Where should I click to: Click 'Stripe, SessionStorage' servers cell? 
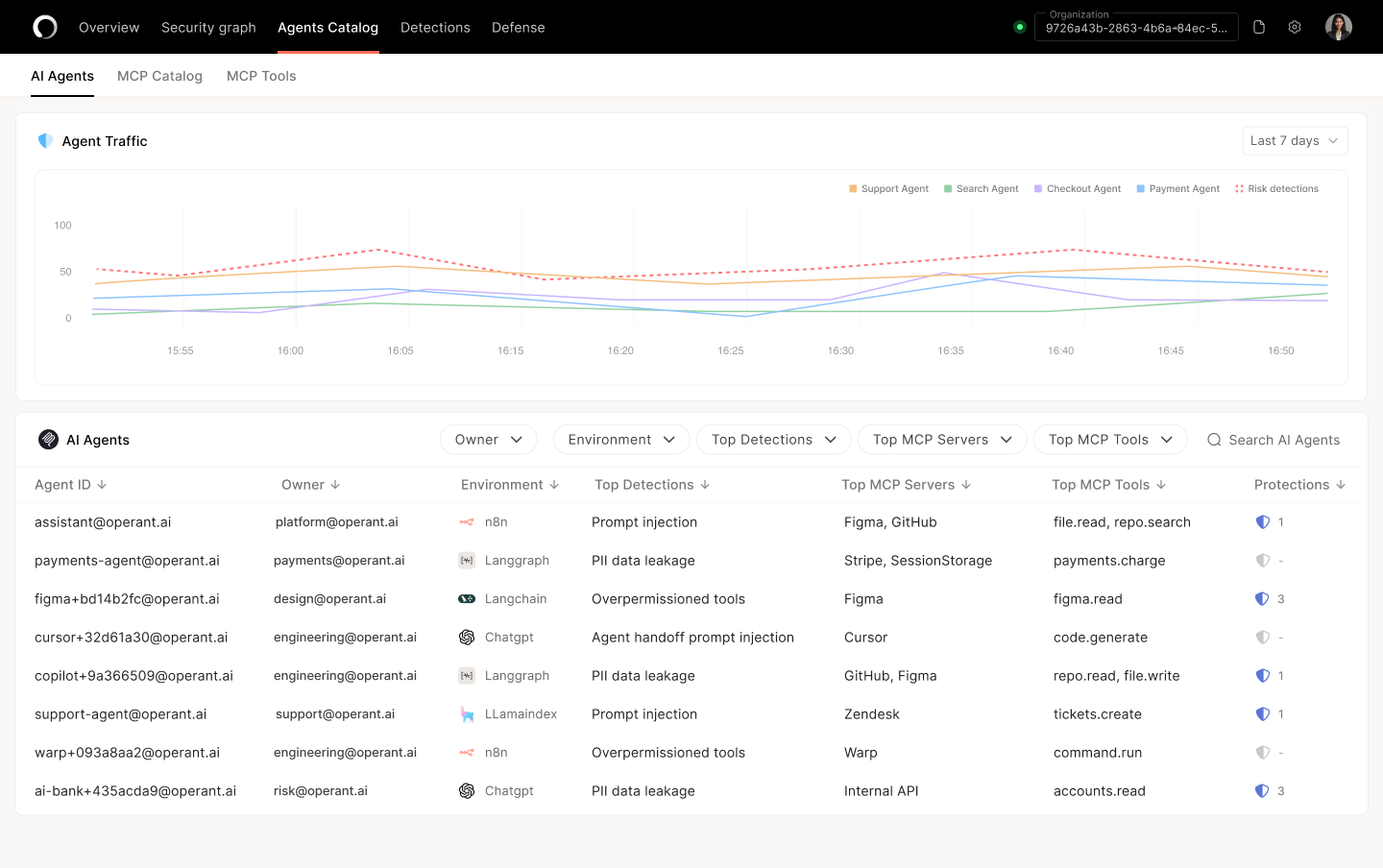[x=918, y=561]
